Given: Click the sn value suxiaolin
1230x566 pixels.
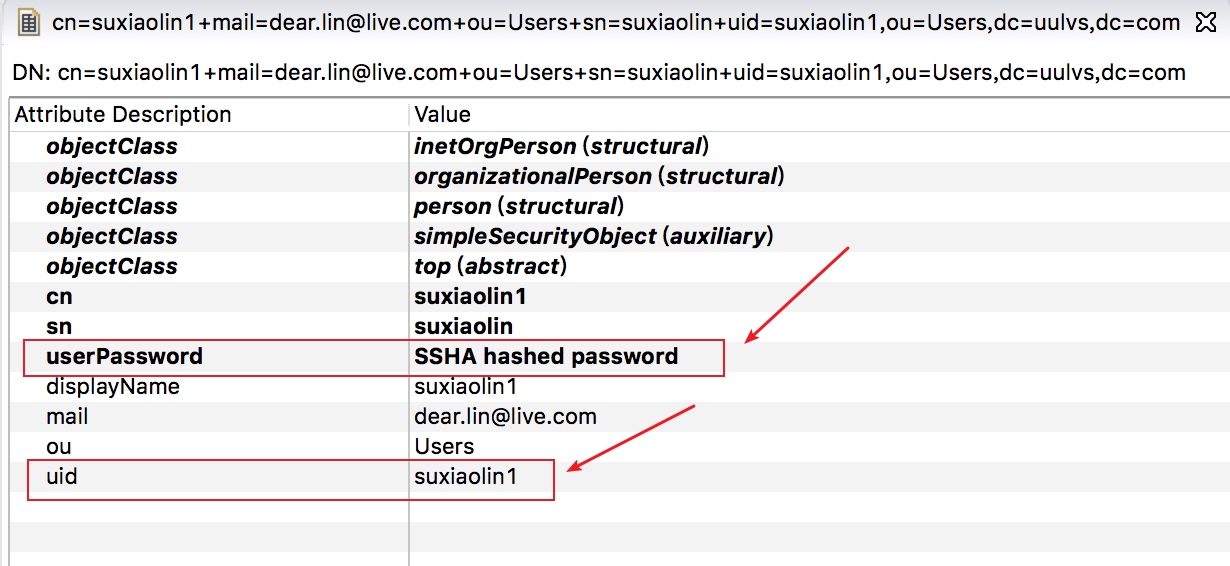Looking at the screenshot, I should click(x=464, y=326).
